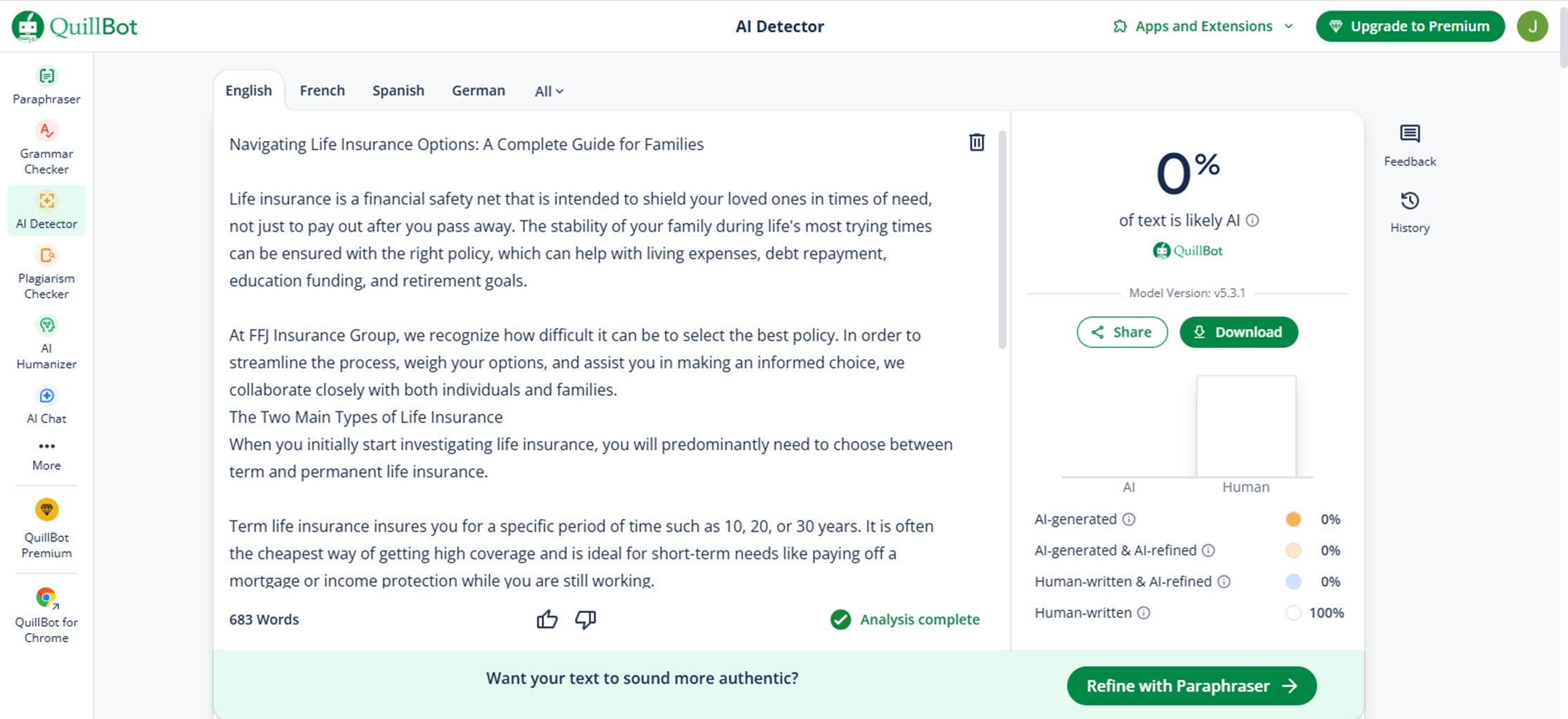Info icon beside Human-written label
This screenshot has width=1568, height=719.
click(1144, 613)
